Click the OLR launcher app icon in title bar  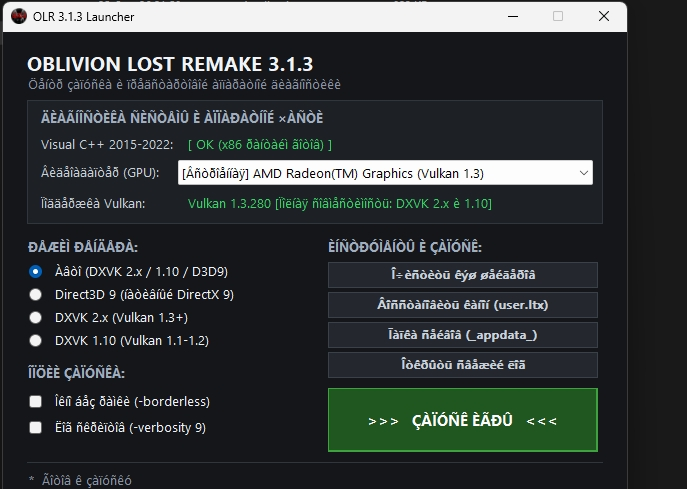point(19,16)
